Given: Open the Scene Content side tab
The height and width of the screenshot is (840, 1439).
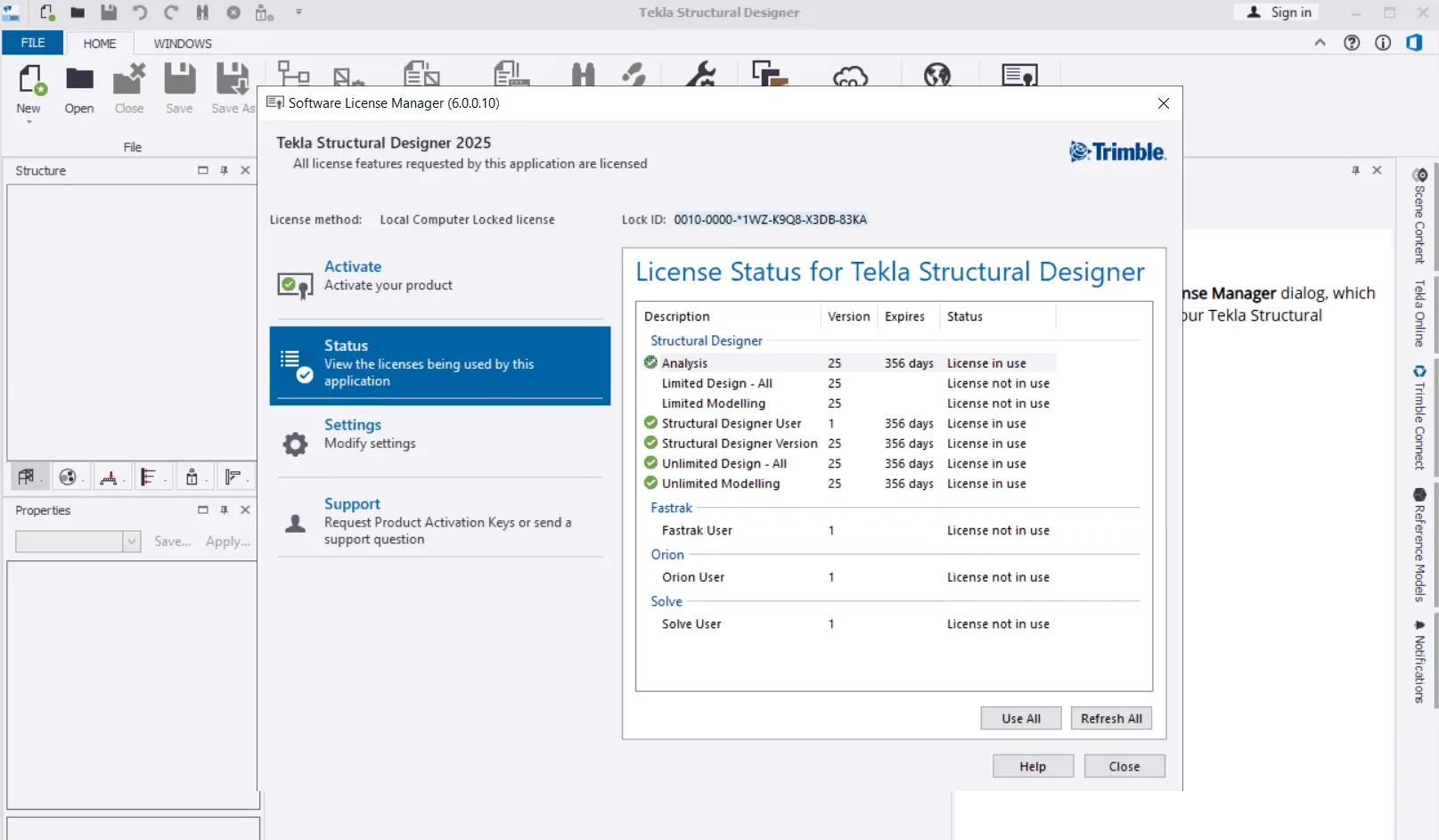Looking at the screenshot, I should point(1419,216).
